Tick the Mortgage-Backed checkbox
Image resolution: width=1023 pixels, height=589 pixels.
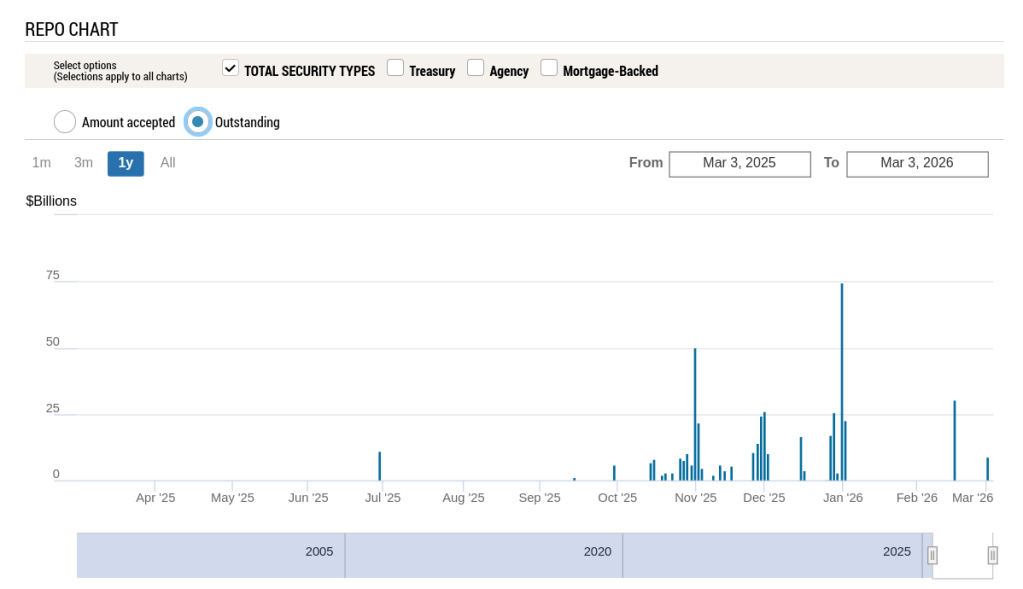[549, 68]
